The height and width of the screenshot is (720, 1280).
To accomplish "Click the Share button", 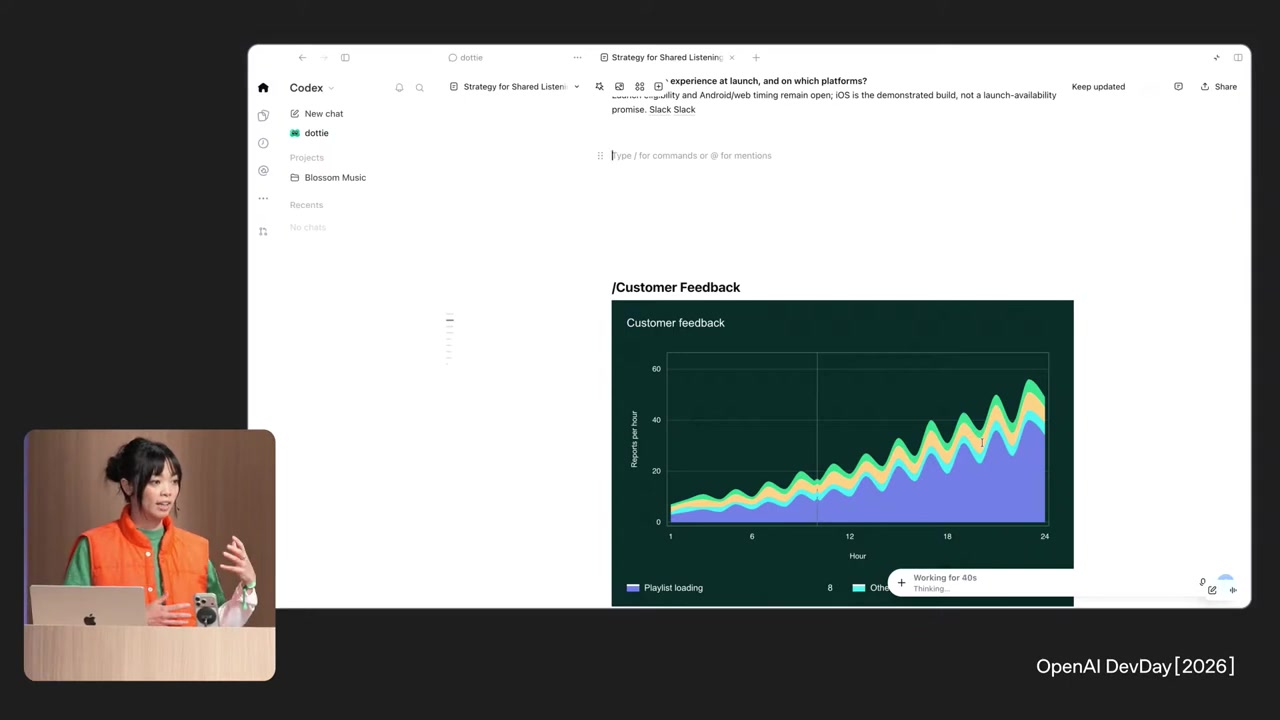I will point(1219,87).
